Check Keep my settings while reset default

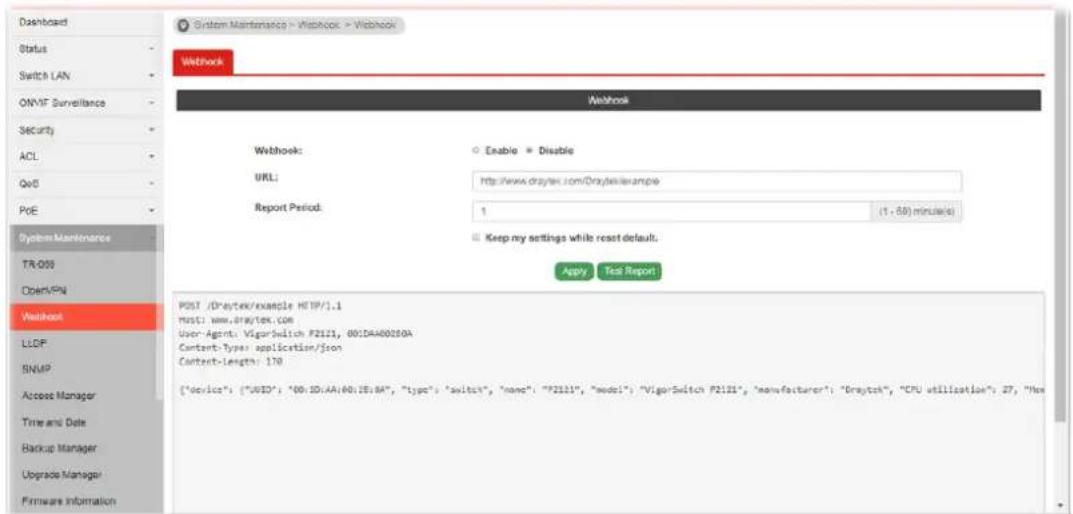point(476,238)
